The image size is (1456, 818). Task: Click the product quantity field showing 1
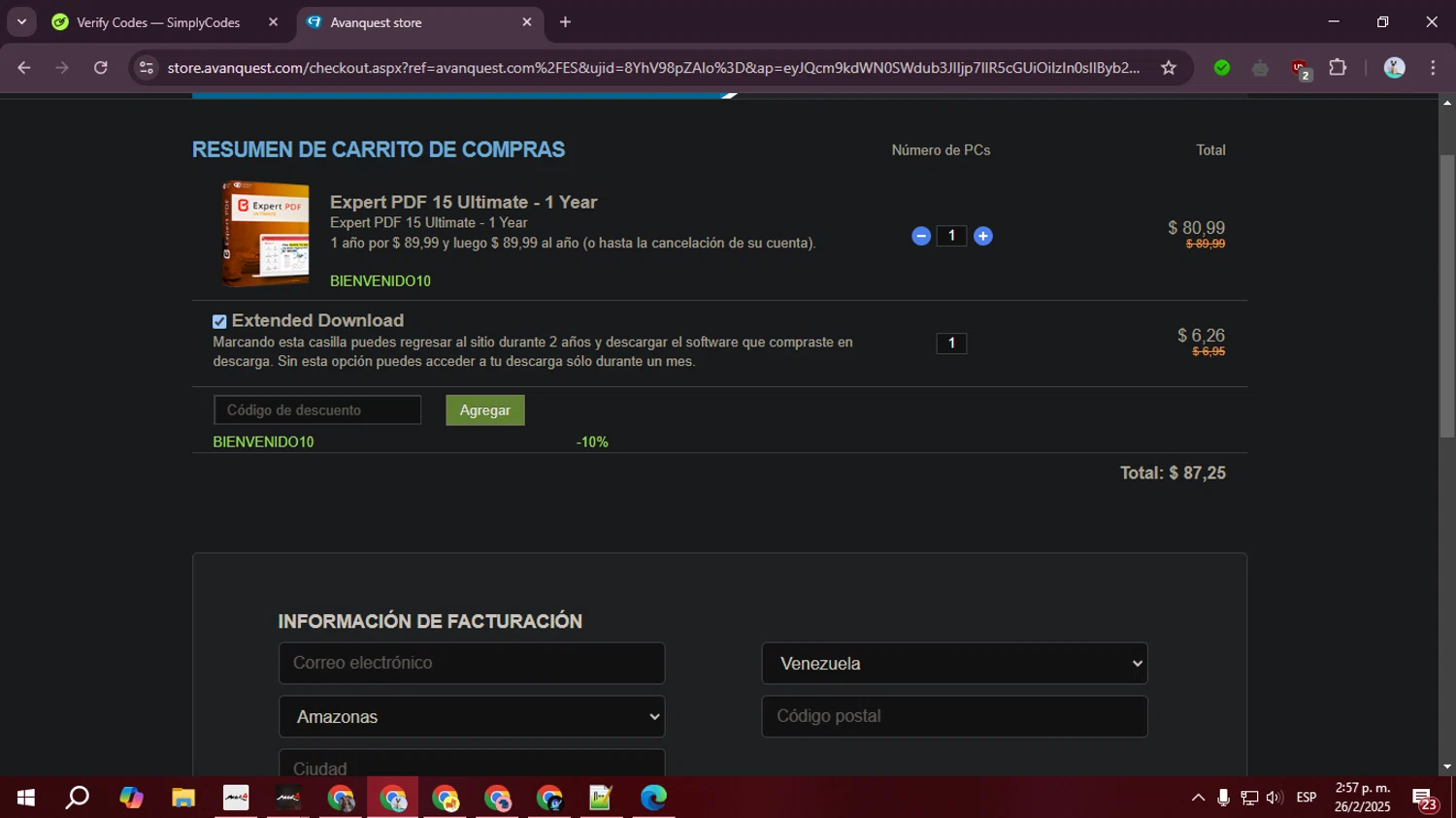pyautogui.click(x=951, y=236)
